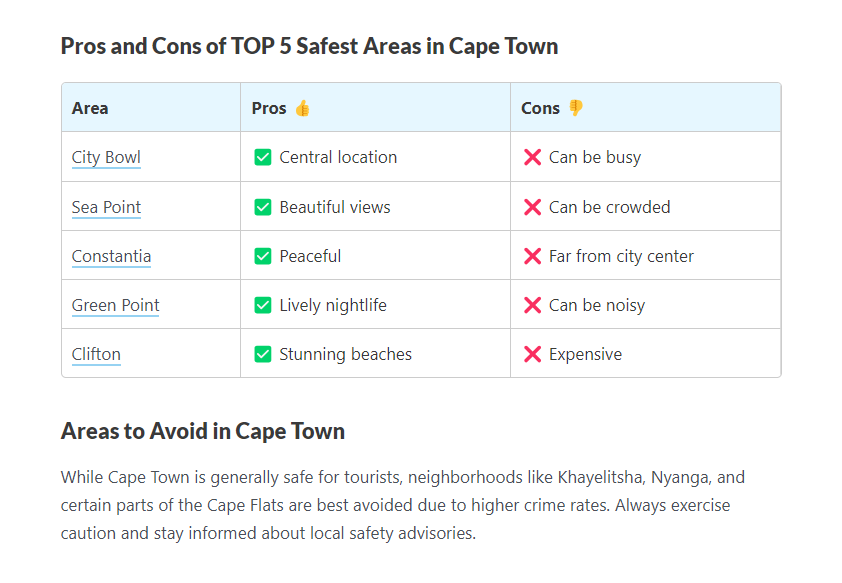Viewport: 842px width, 583px height.
Task: Open the City Bowl link
Action: point(106,157)
